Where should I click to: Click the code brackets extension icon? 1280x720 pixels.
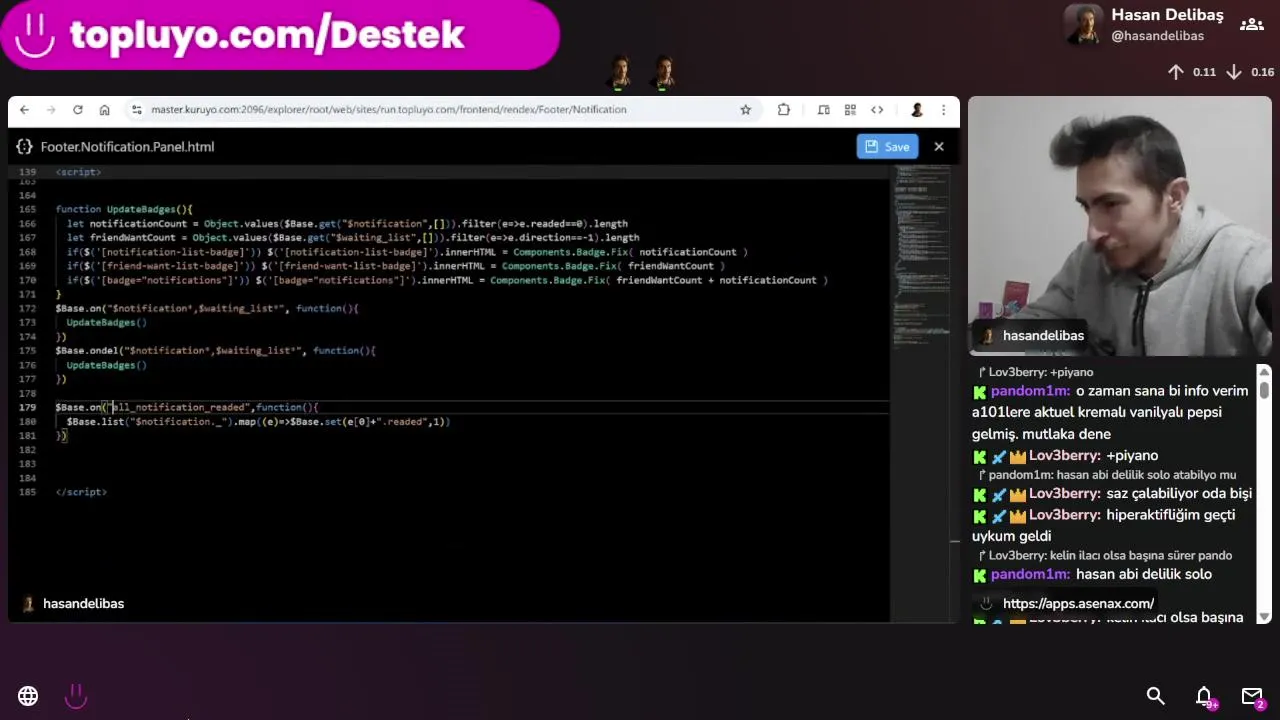[x=877, y=110]
